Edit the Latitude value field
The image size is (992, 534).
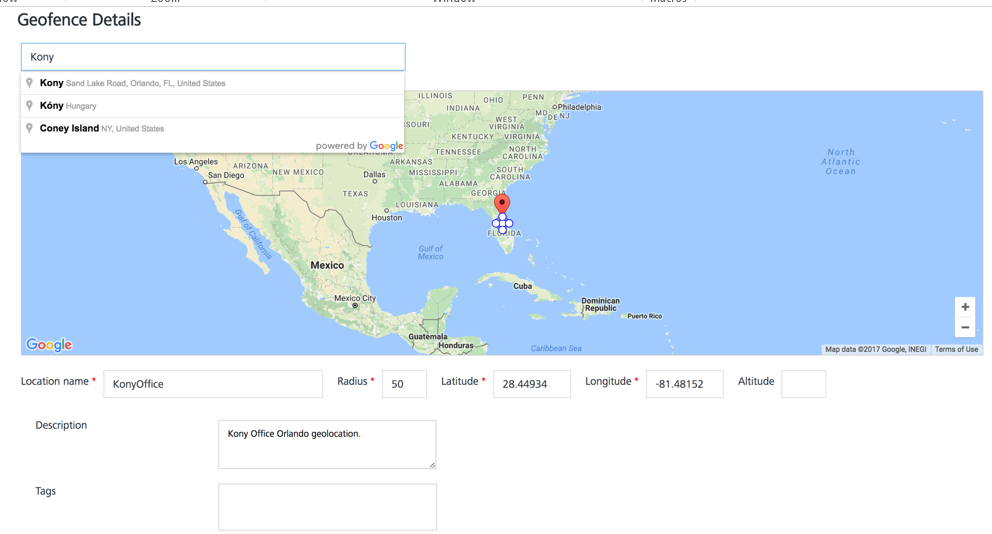[x=531, y=384]
